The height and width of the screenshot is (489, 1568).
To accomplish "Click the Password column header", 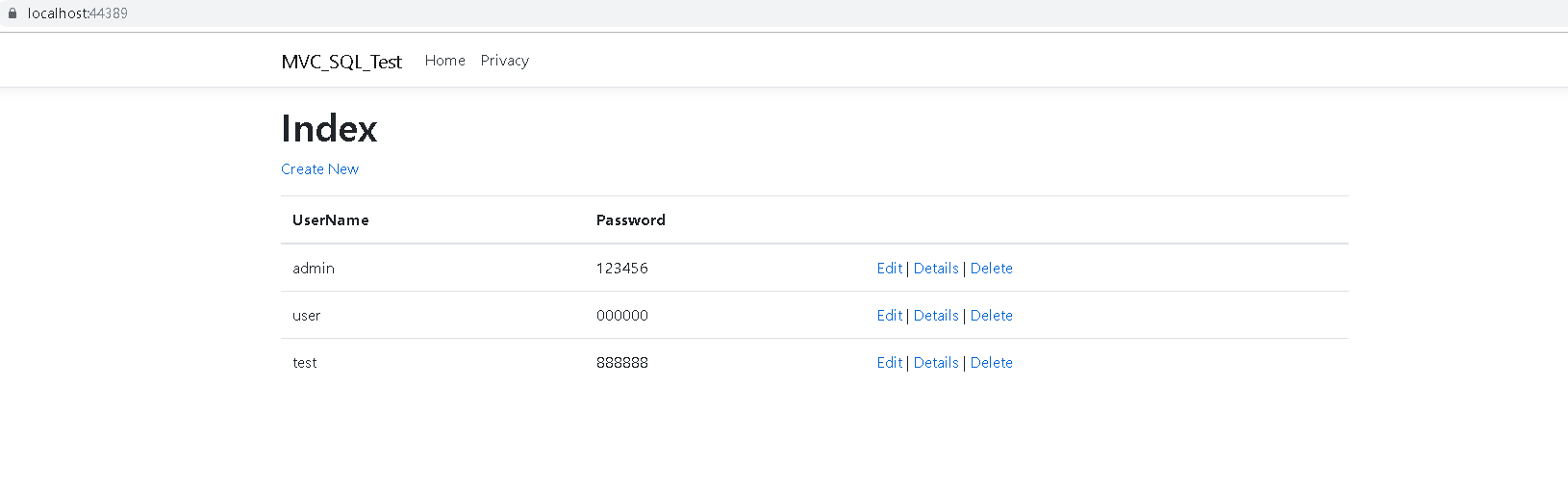I will coord(630,220).
